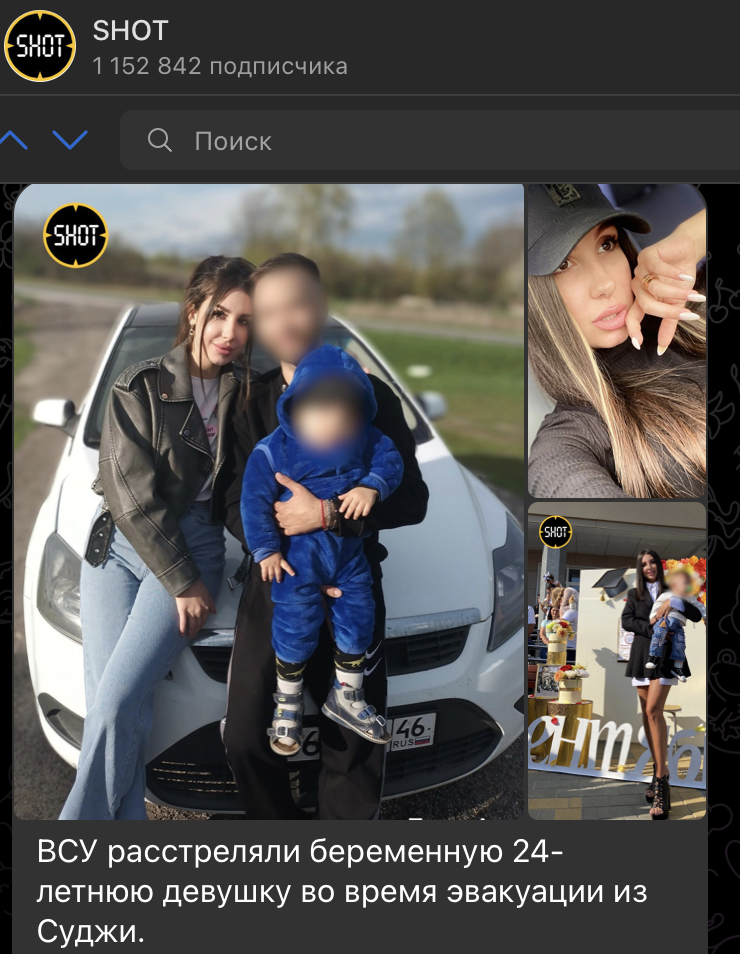Viewport: 740px width, 954px height.
Task: Open the selfie photo with the black cap
Action: click(617, 341)
